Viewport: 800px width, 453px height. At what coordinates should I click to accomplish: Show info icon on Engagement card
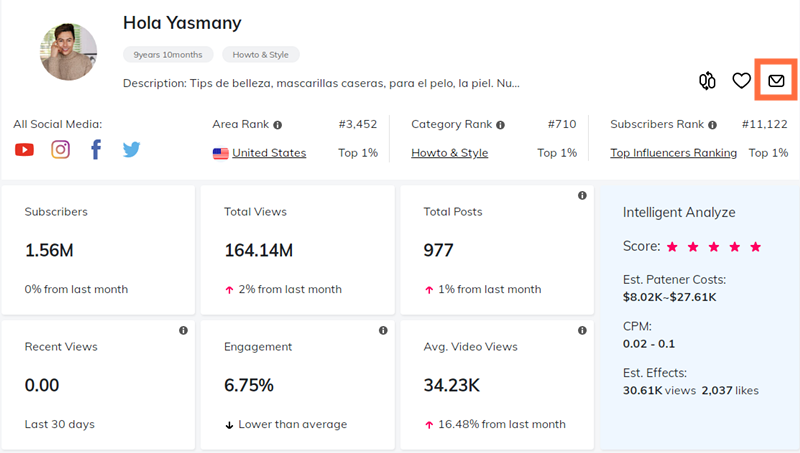(x=383, y=330)
